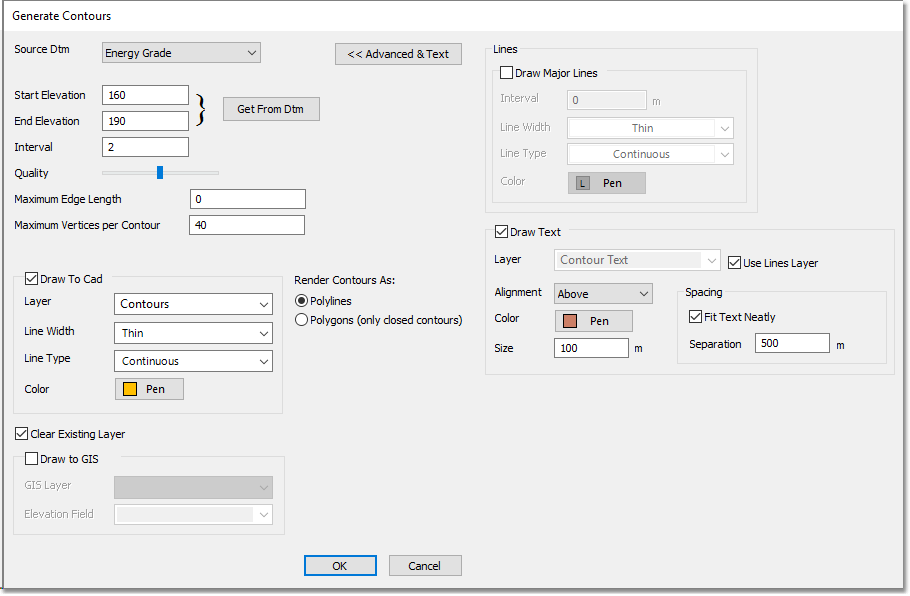Viewport: 910px width, 596px height.
Task: Click the Maximum Edge Length field
Action: click(x=248, y=199)
